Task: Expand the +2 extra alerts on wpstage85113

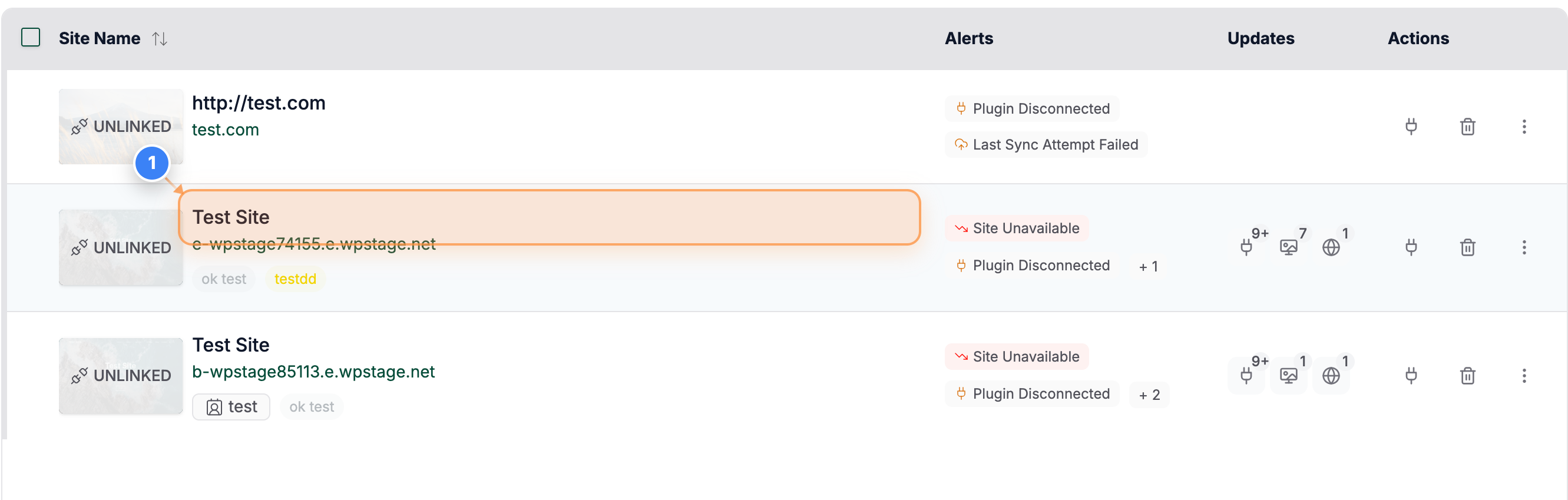Action: tap(1149, 394)
